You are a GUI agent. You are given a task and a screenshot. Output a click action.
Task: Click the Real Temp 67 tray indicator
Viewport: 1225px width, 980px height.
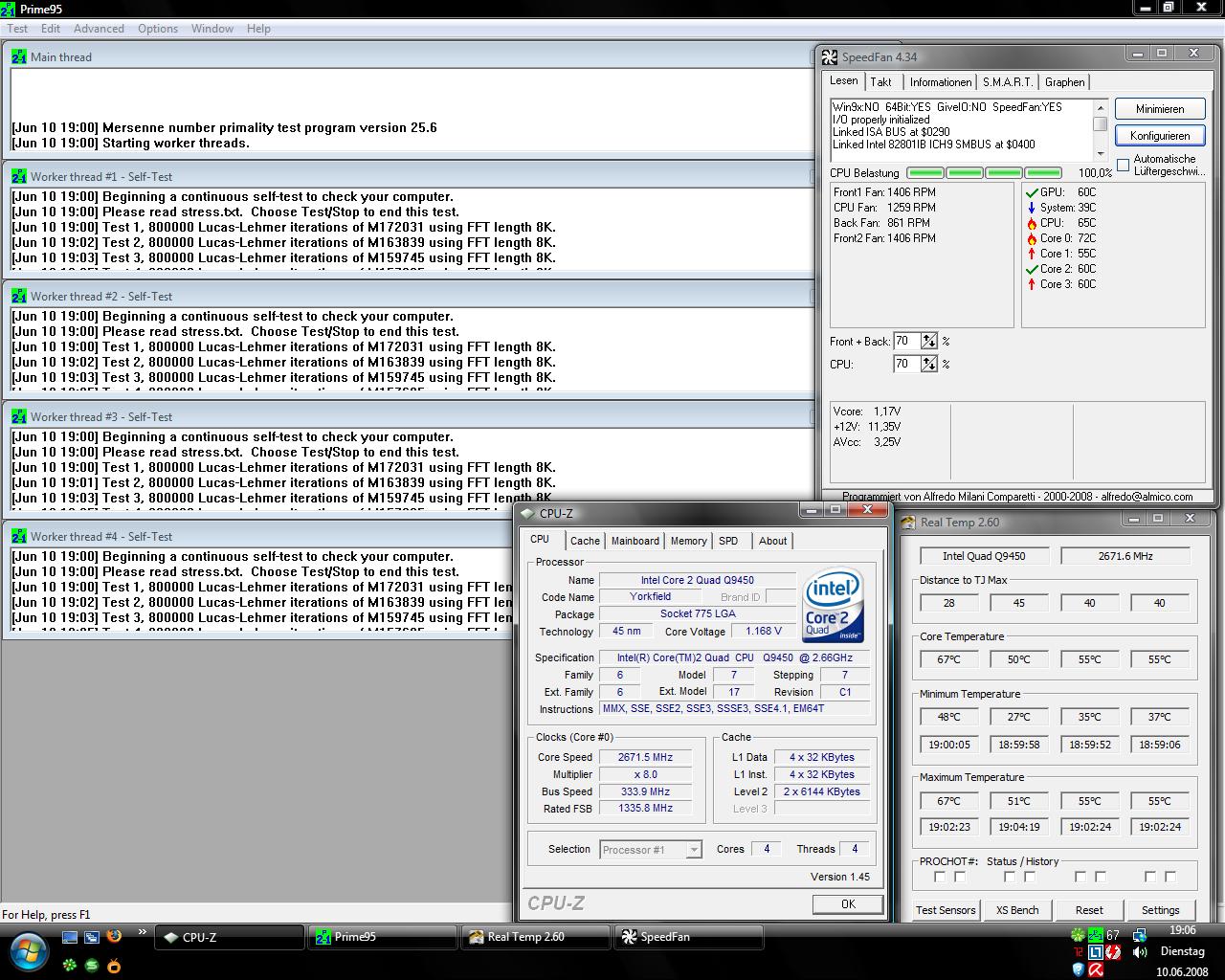1113,935
